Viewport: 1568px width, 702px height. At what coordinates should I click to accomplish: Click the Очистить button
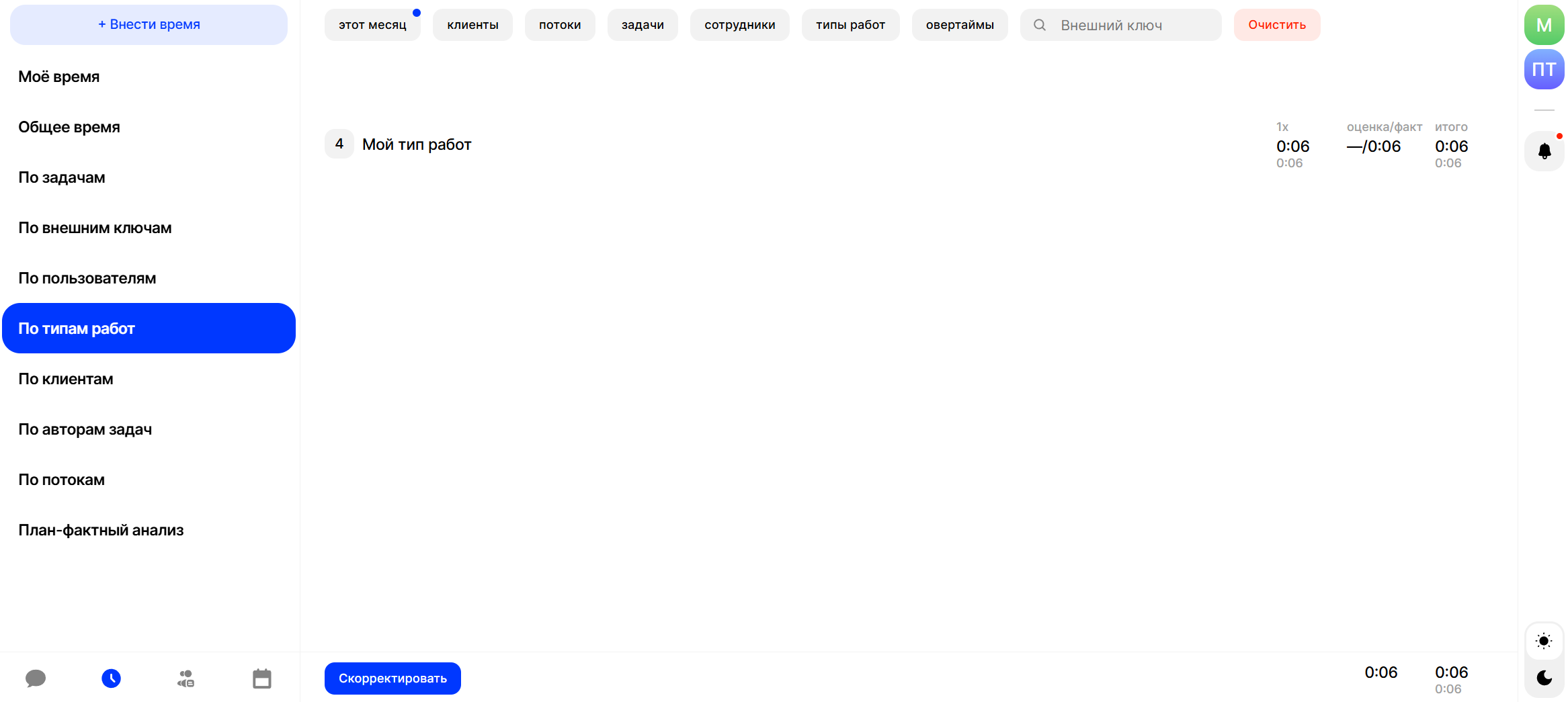tap(1276, 25)
